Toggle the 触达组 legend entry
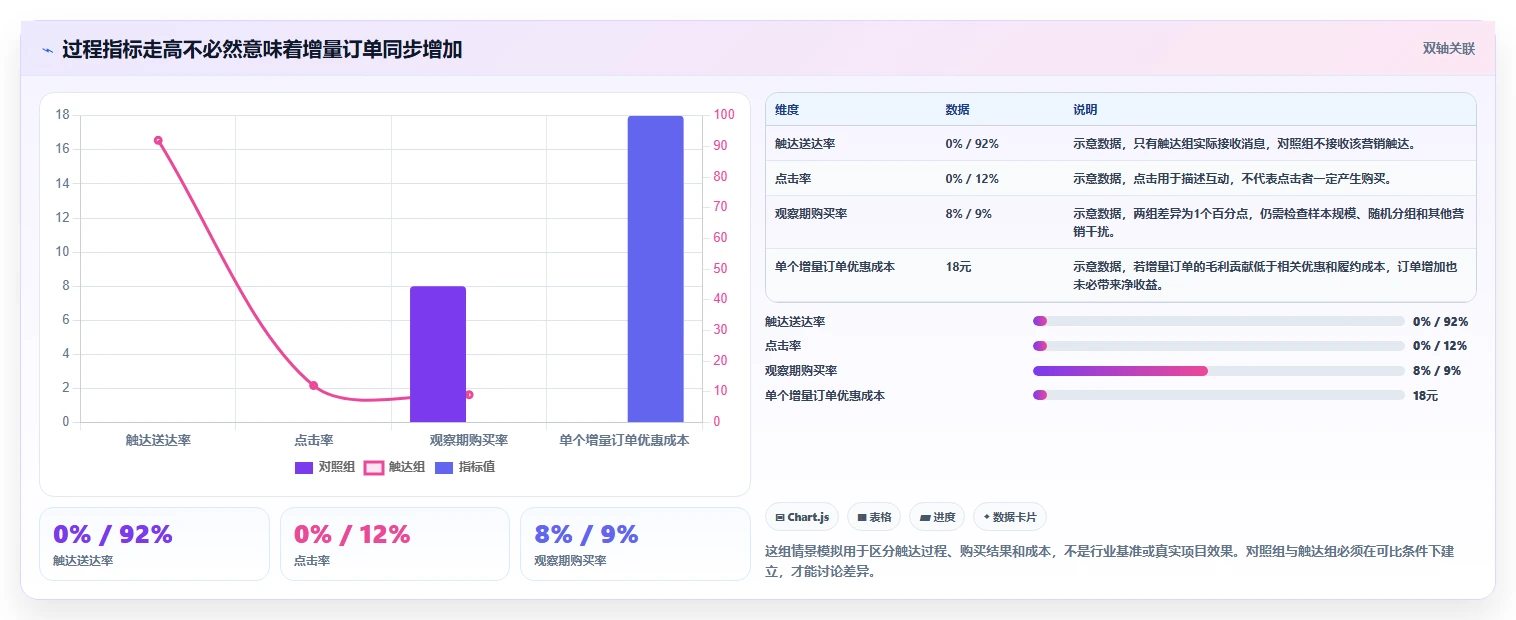The width and height of the screenshot is (1516, 620). click(394, 467)
